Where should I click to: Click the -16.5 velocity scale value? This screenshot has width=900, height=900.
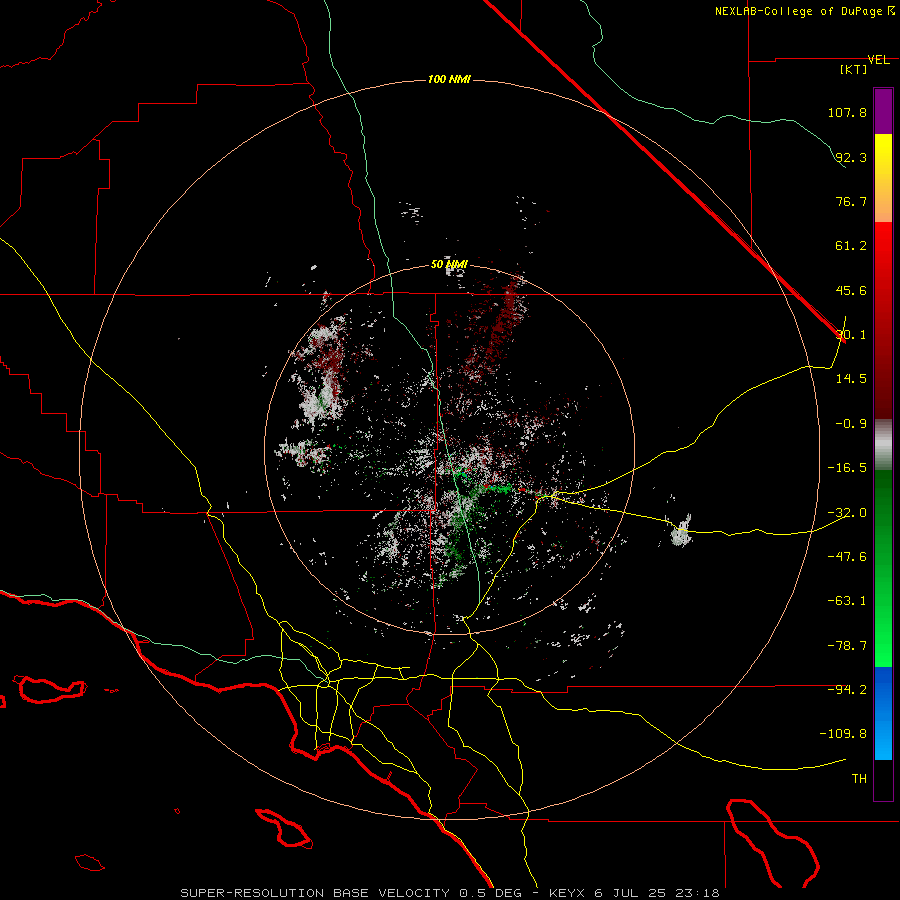click(847, 468)
